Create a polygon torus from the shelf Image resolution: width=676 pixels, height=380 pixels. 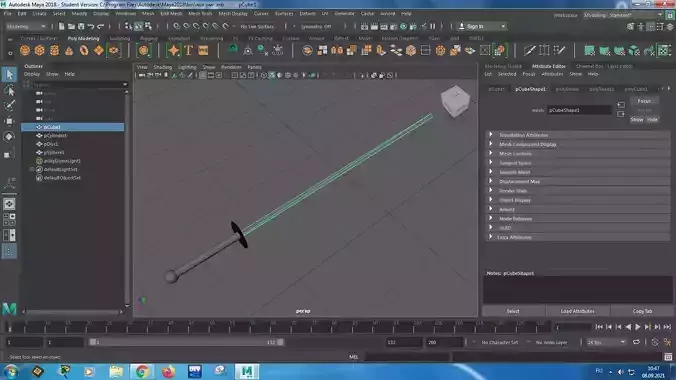click(84, 50)
